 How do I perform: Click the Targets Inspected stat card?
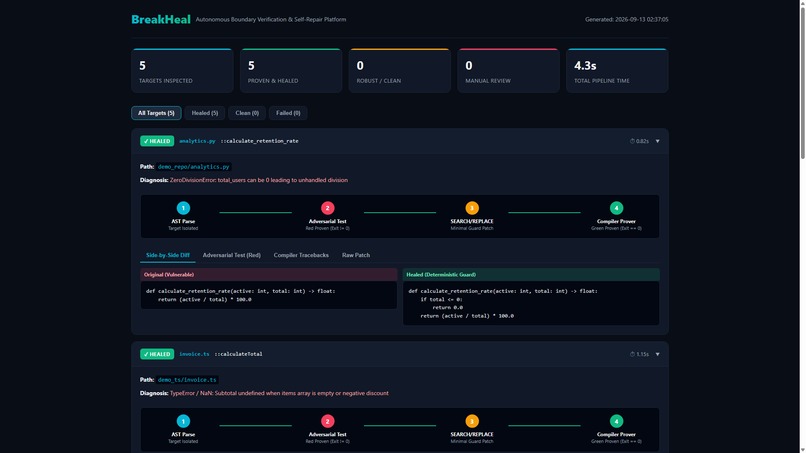[x=182, y=70]
